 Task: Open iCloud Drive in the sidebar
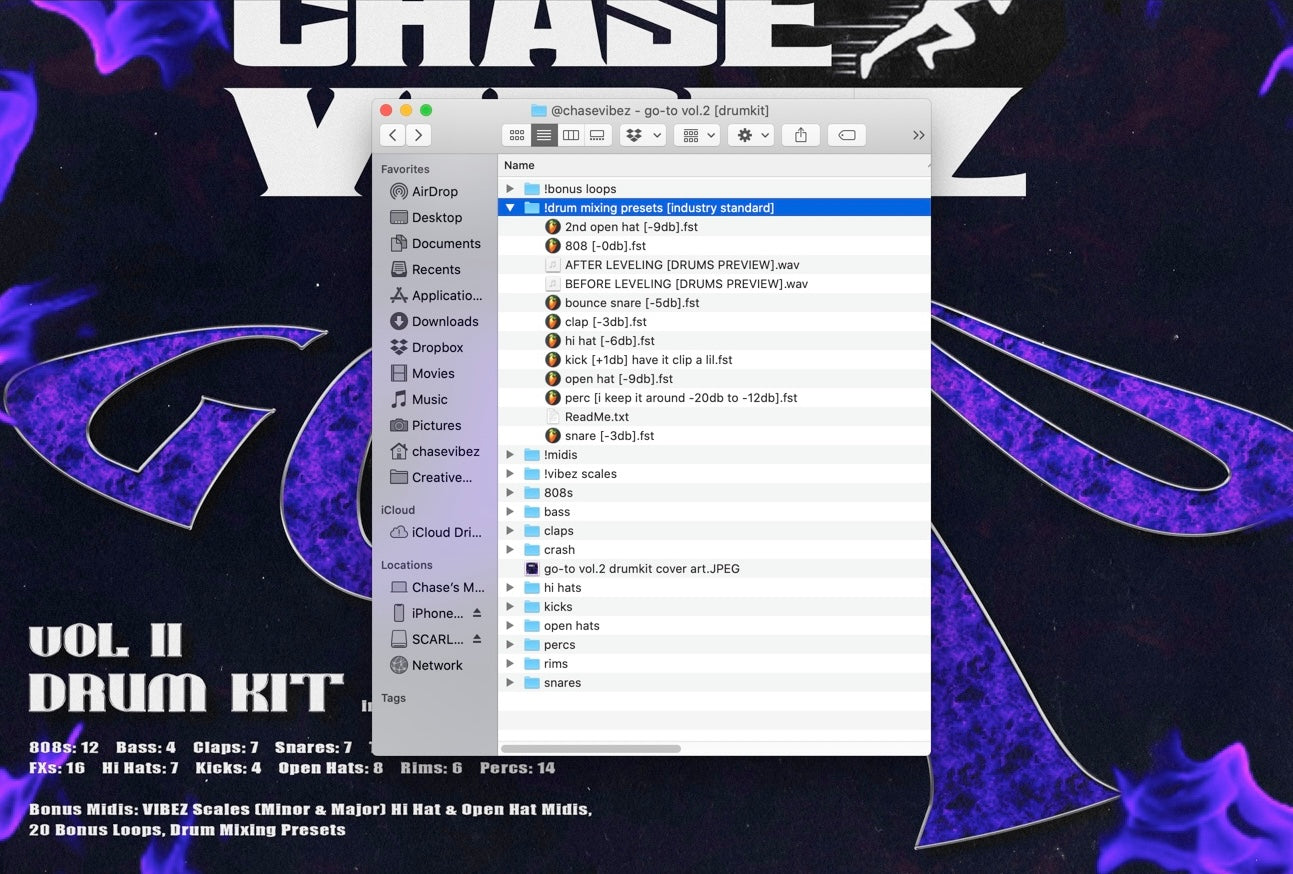(434, 532)
